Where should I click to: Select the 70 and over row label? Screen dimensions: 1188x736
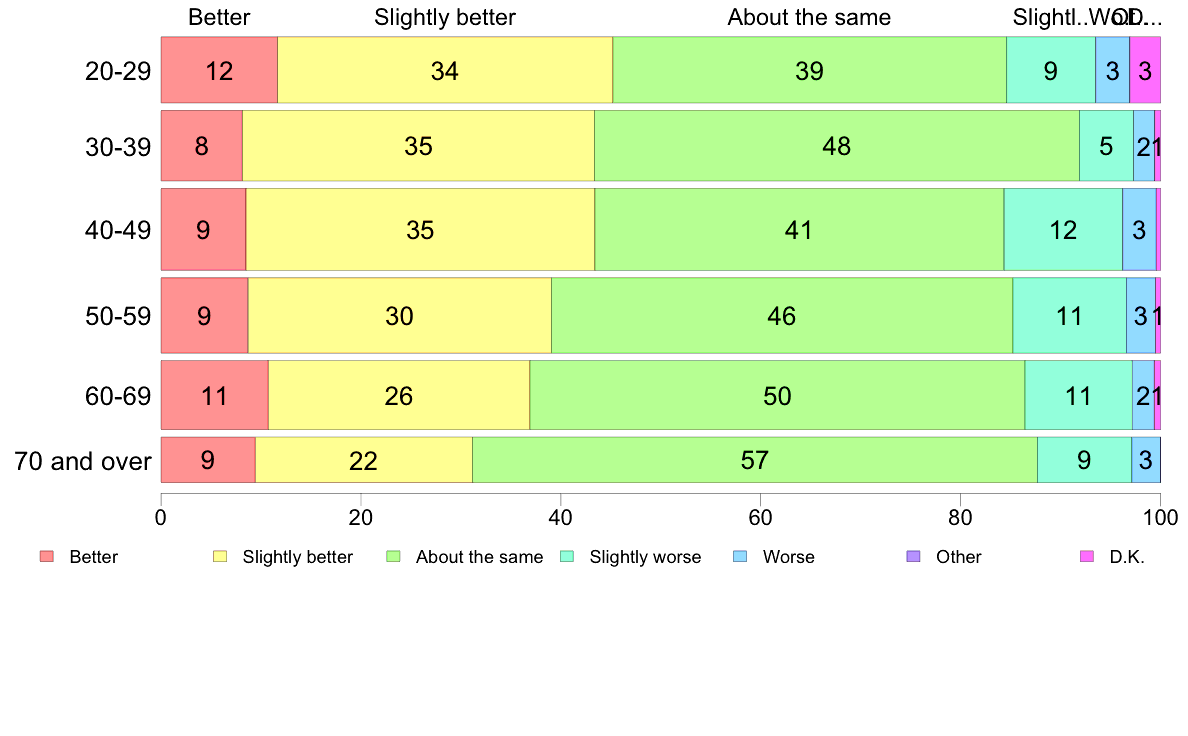tap(83, 461)
